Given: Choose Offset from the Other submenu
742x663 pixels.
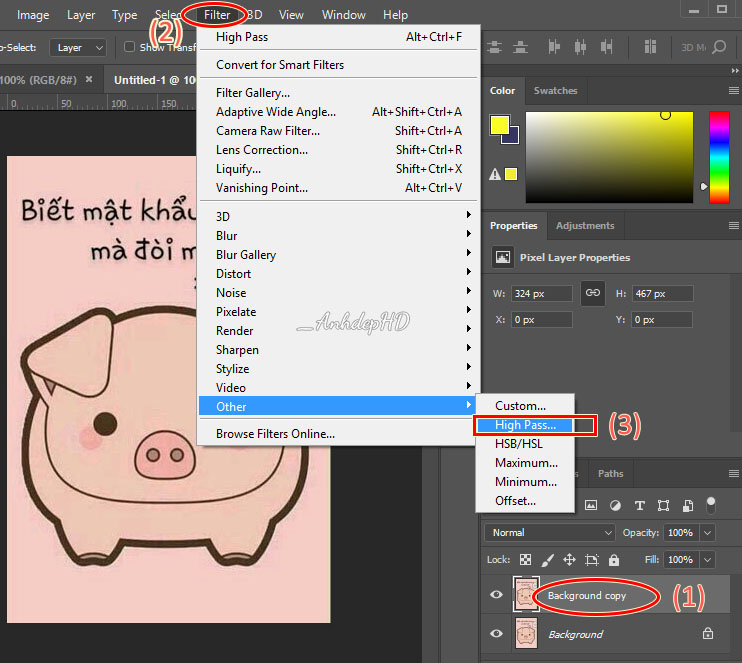Looking at the screenshot, I should [x=525, y=501].
